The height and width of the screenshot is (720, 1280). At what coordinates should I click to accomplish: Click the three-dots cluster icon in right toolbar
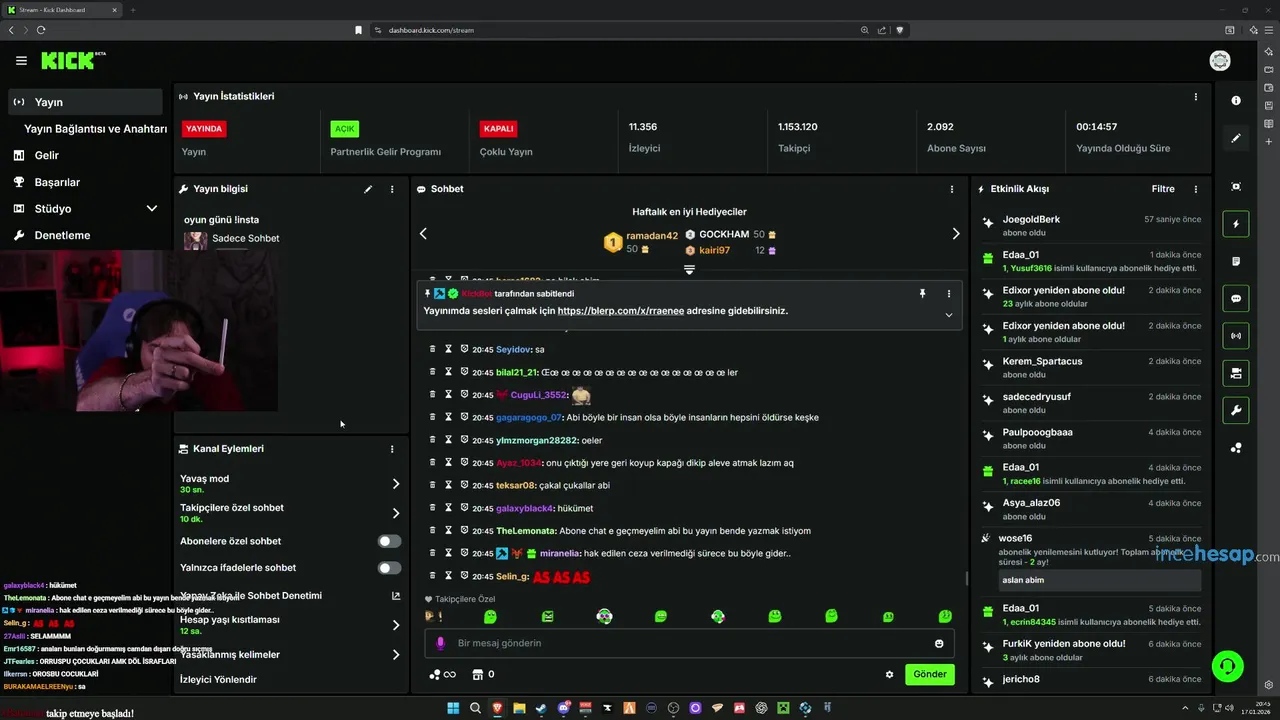[x=1236, y=448]
